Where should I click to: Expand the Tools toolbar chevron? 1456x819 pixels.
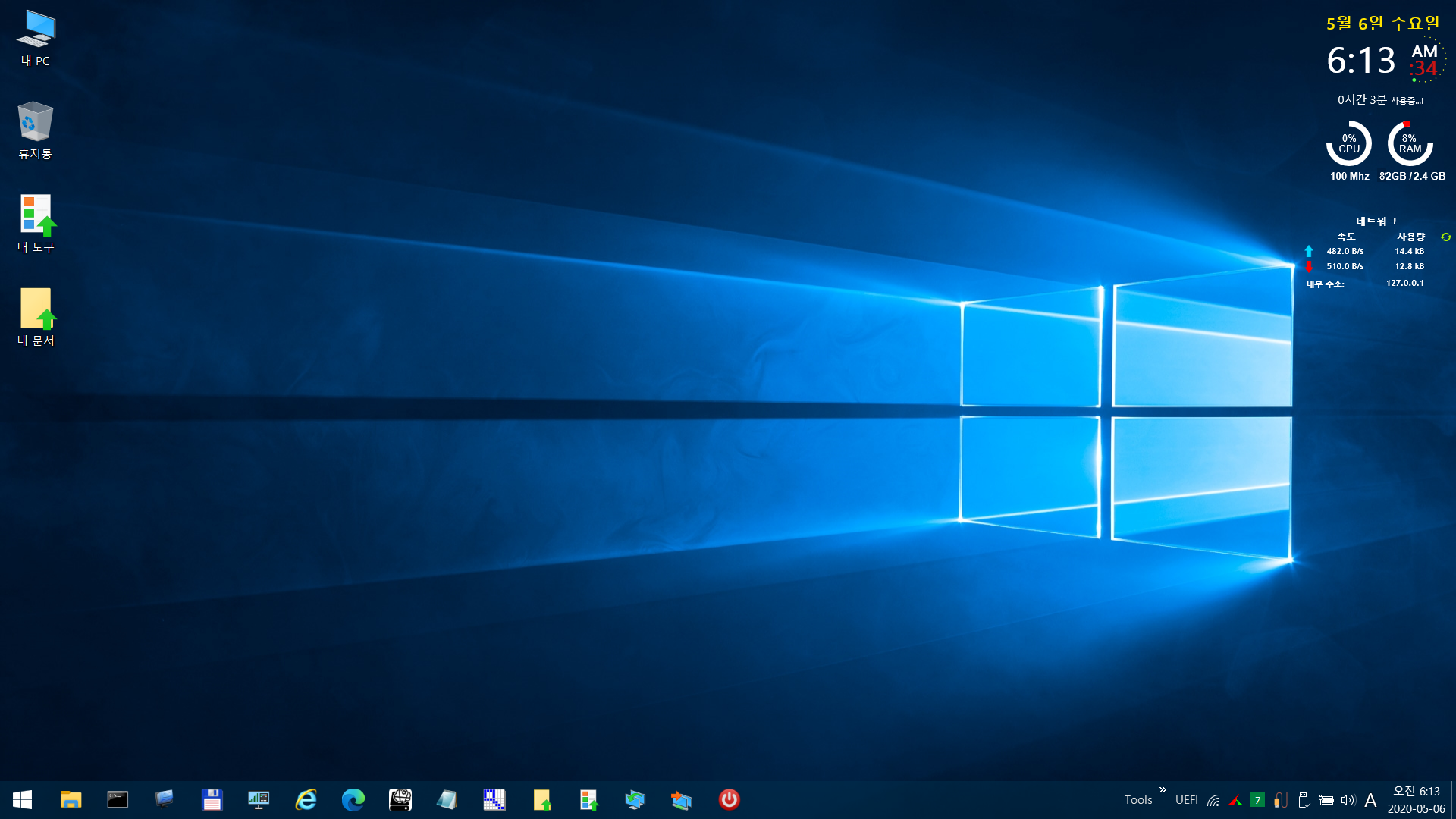[x=1163, y=790]
